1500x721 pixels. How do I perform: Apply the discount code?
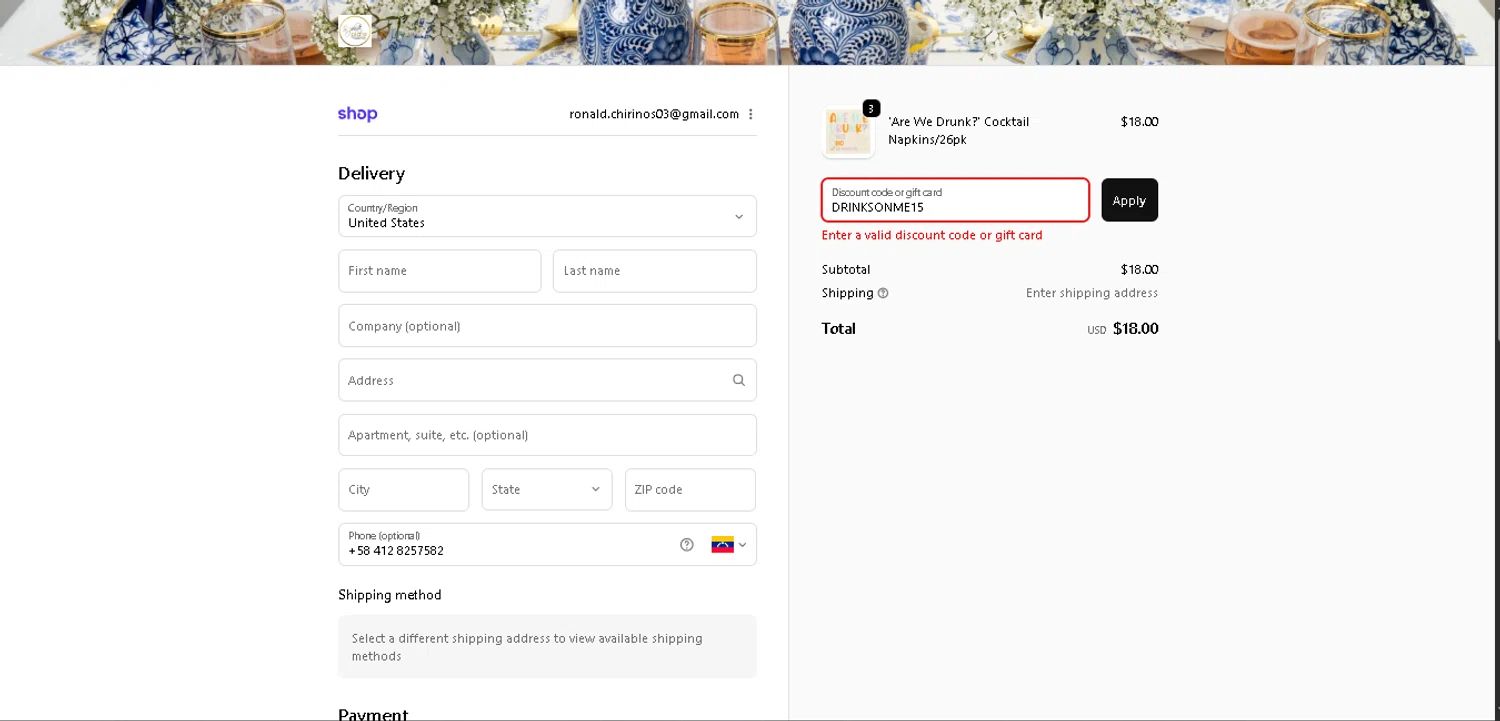pyautogui.click(x=1130, y=200)
